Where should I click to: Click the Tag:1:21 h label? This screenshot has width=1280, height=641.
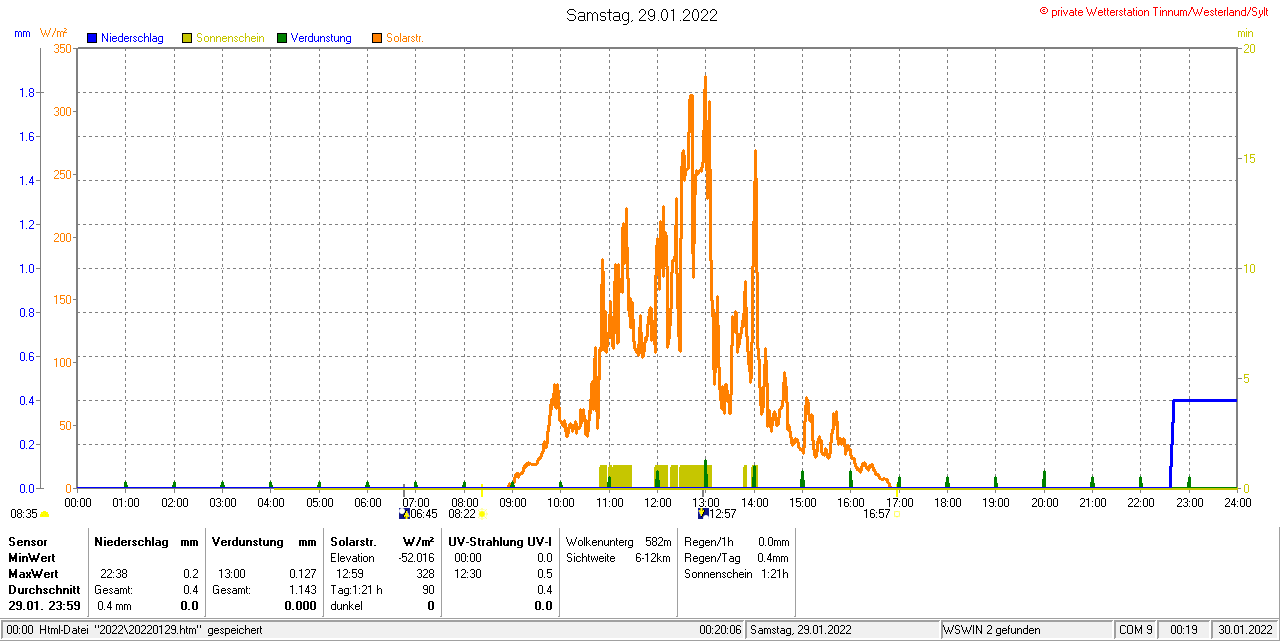click(x=356, y=590)
